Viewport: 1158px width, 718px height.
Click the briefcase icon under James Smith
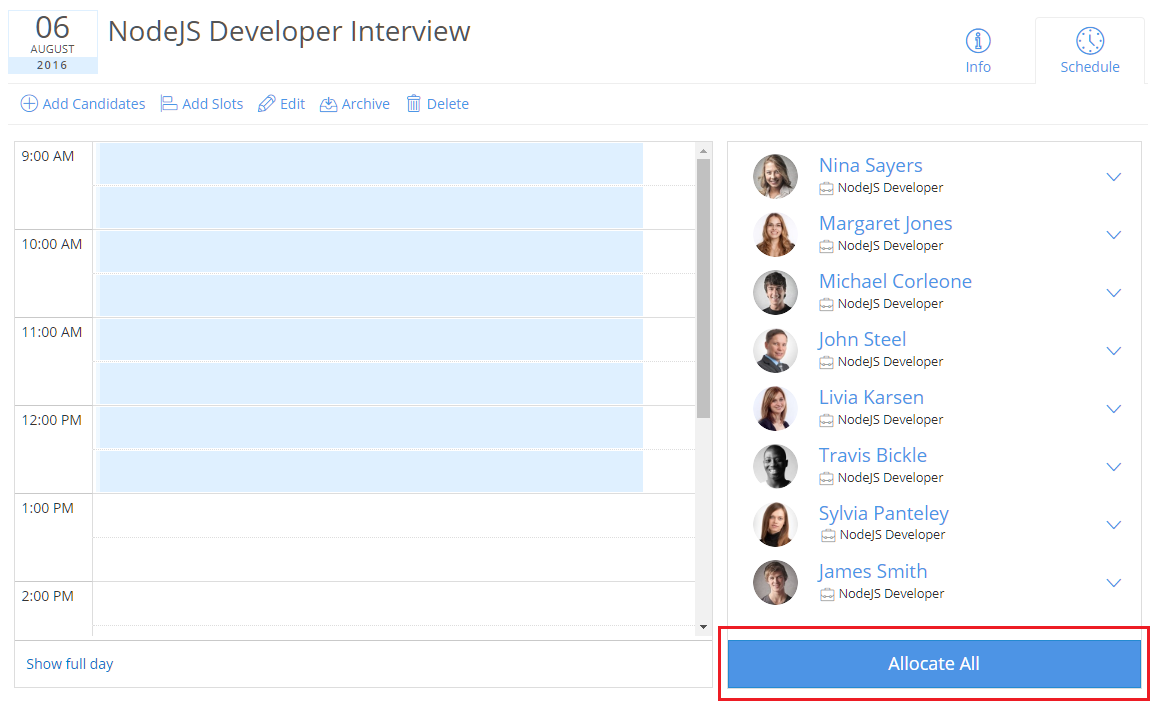click(x=827, y=594)
